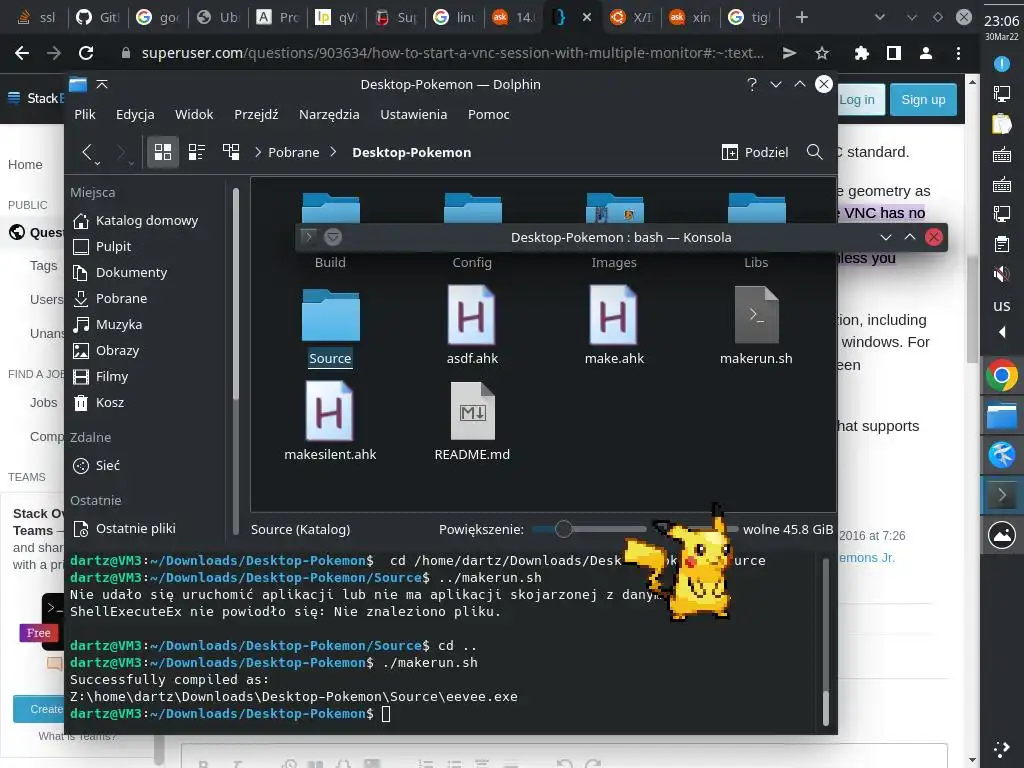
Task: Select the make.ahk file icon
Action: click(613, 315)
